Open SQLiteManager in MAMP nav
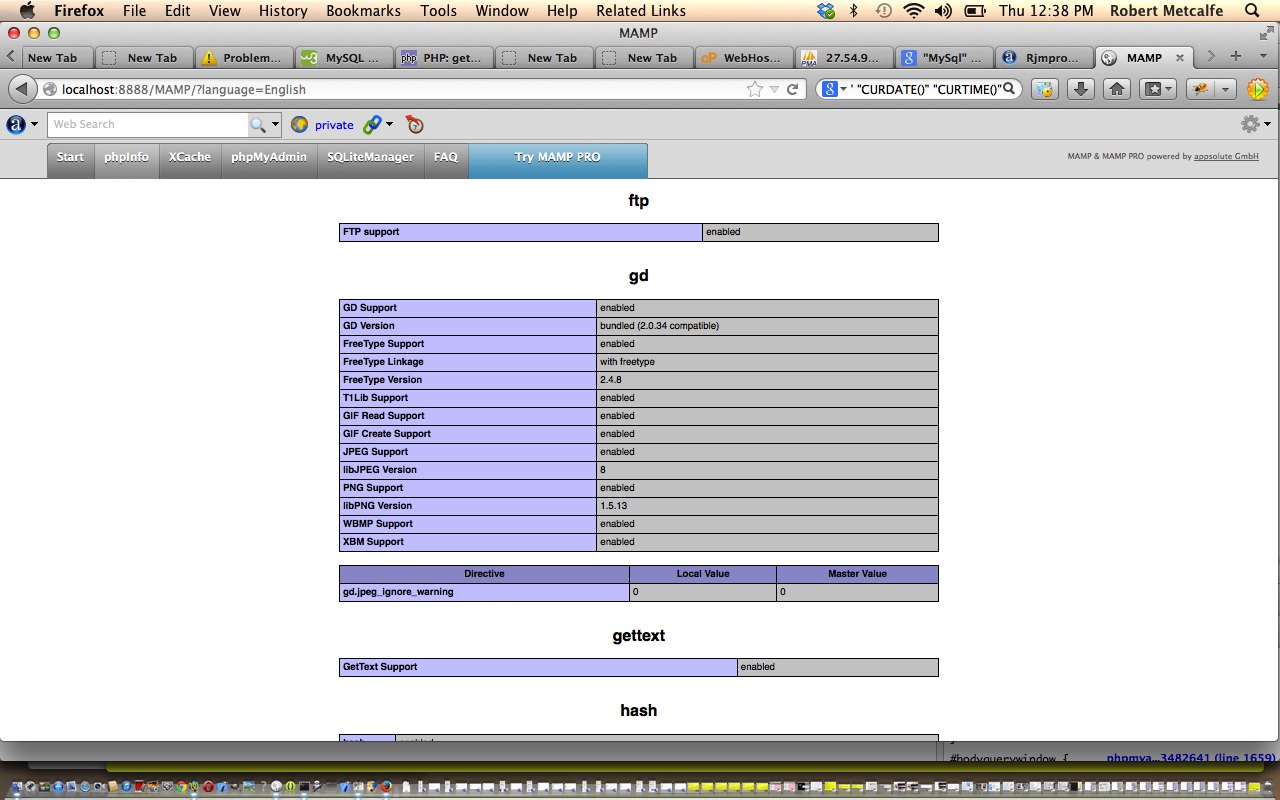Viewport: 1280px width, 800px height. point(371,160)
